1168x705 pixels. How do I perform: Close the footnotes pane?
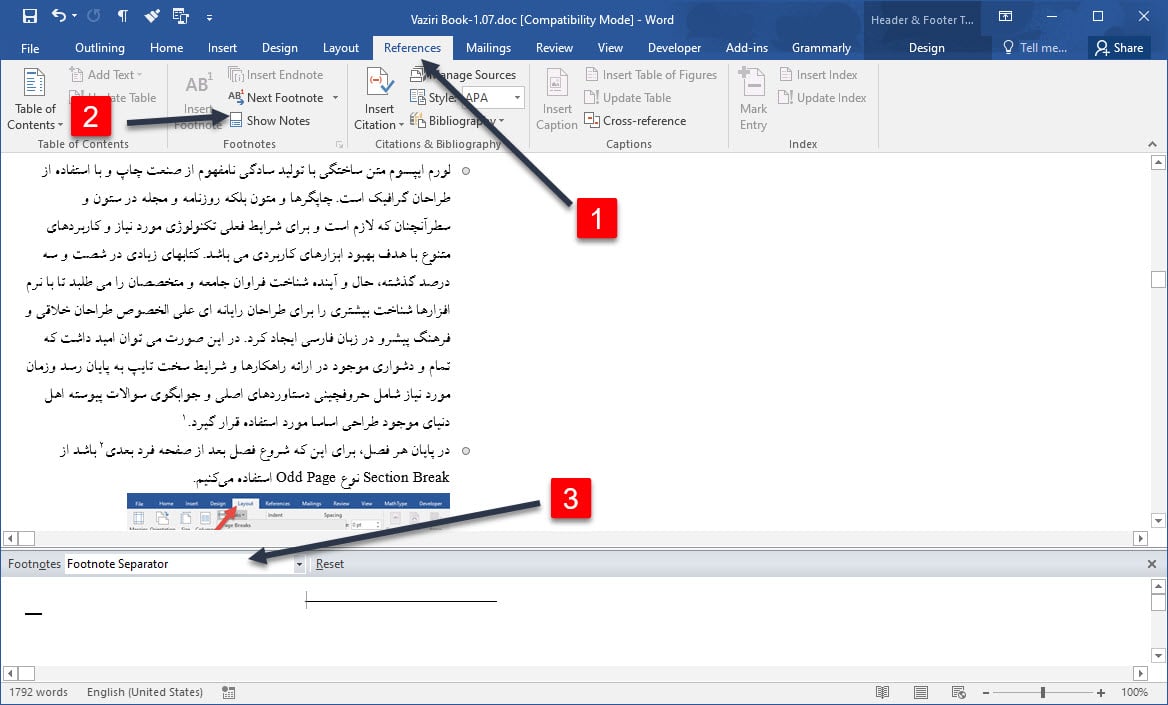pos(1152,564)
